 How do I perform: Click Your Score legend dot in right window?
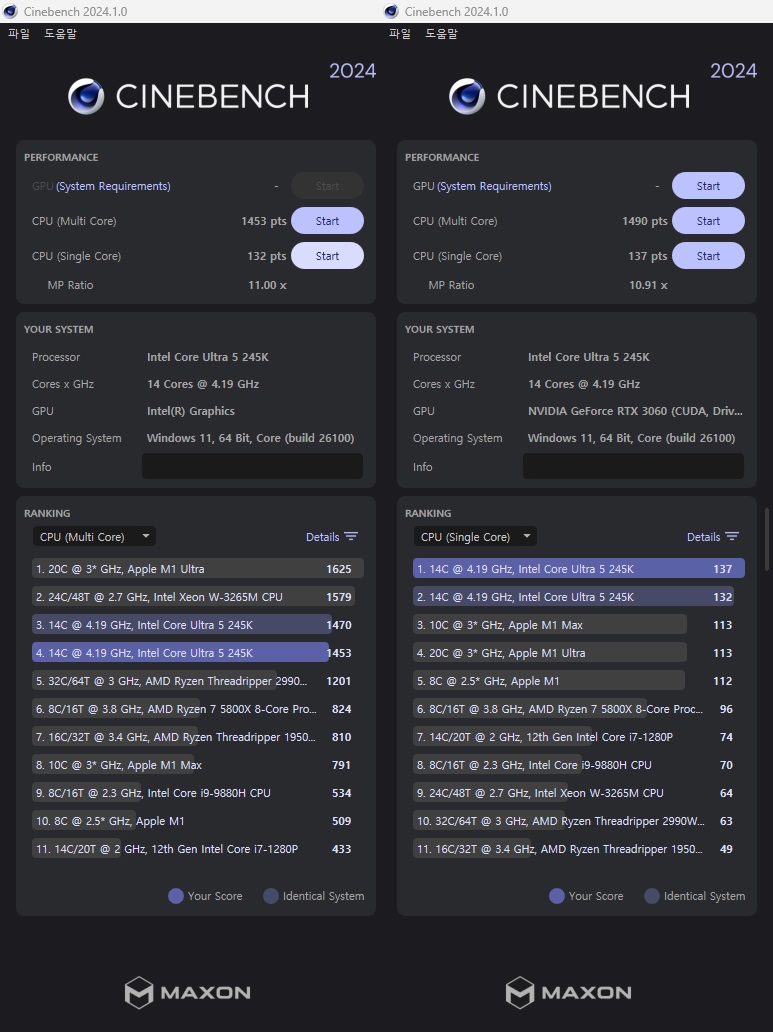557,896
